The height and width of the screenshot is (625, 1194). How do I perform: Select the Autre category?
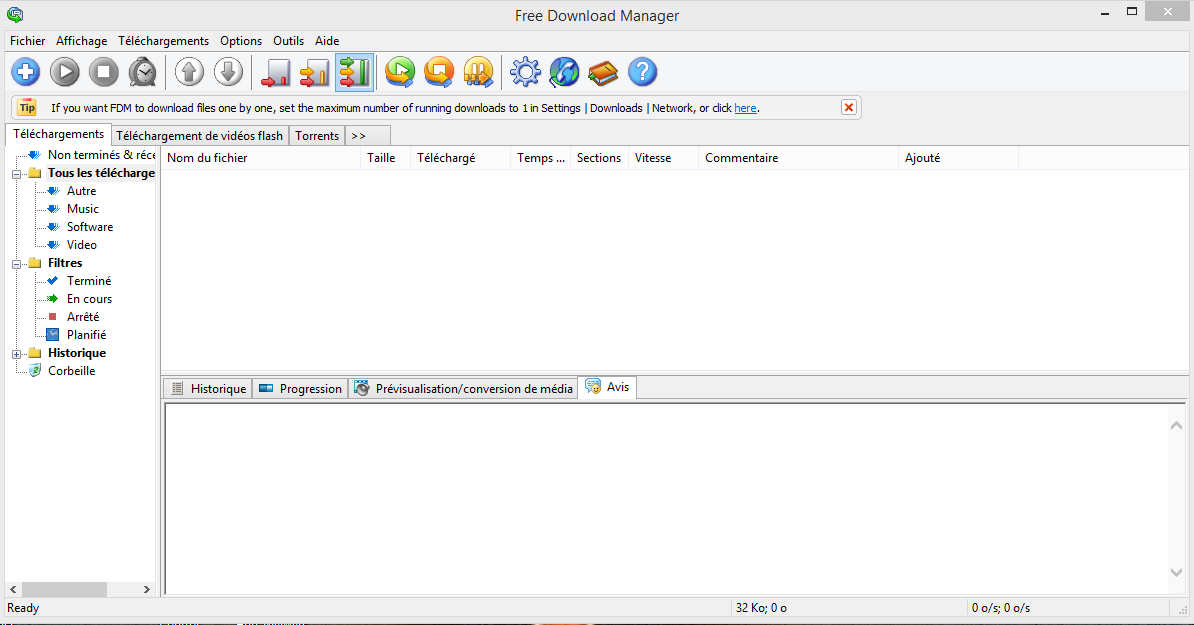click(81, 191)
